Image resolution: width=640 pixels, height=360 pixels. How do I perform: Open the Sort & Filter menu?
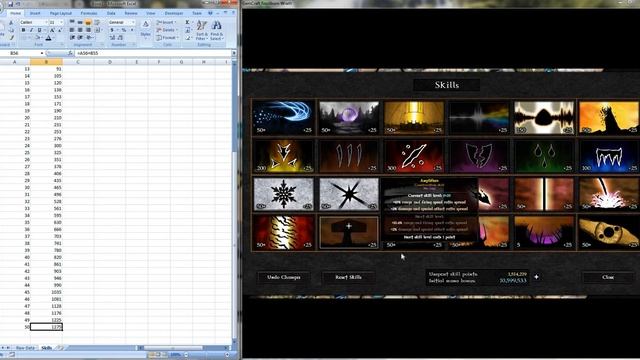pos(202,30)
